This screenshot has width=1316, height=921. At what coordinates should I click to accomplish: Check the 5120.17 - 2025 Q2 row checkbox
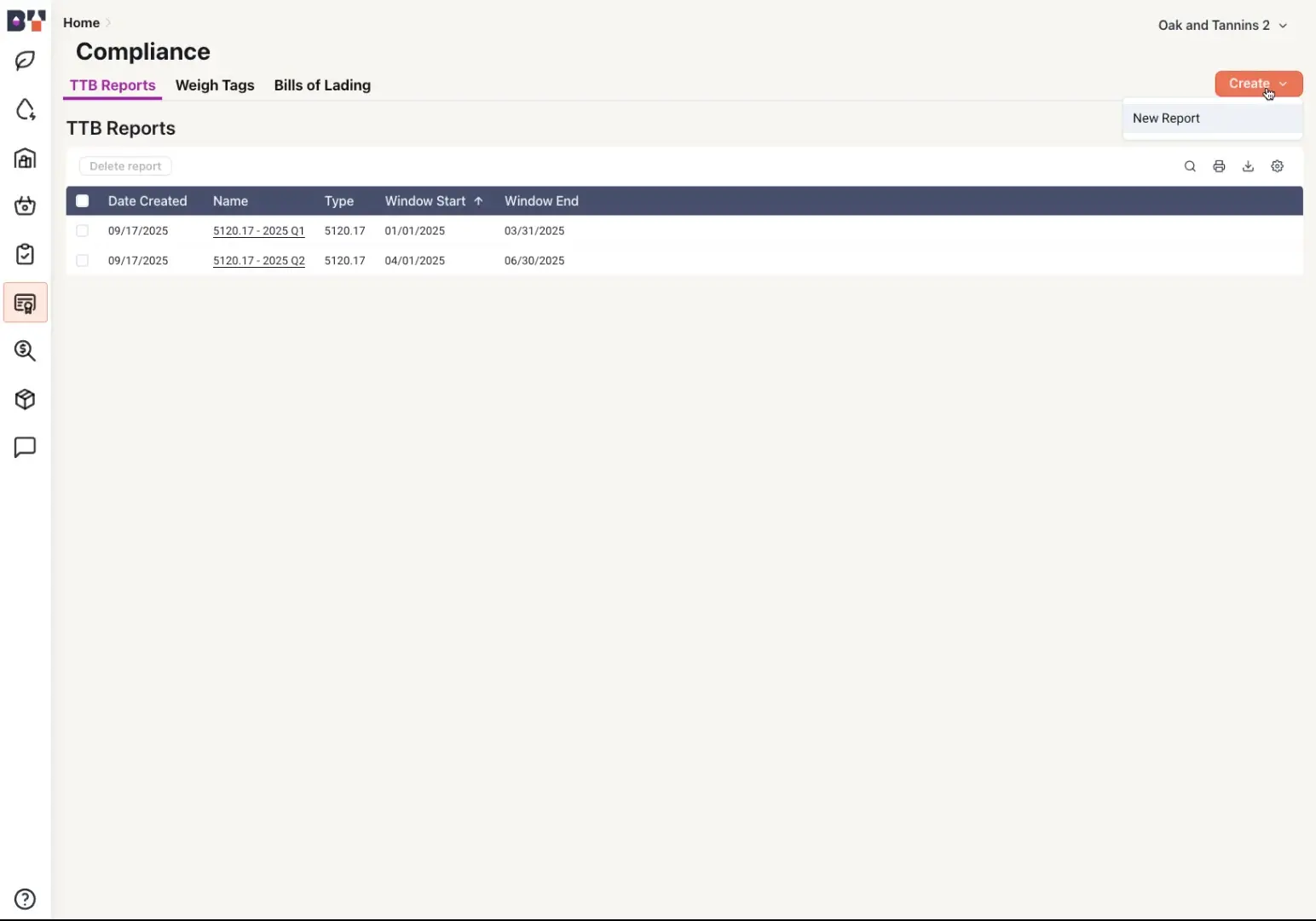pyautogui.click(x=83, y=261)
